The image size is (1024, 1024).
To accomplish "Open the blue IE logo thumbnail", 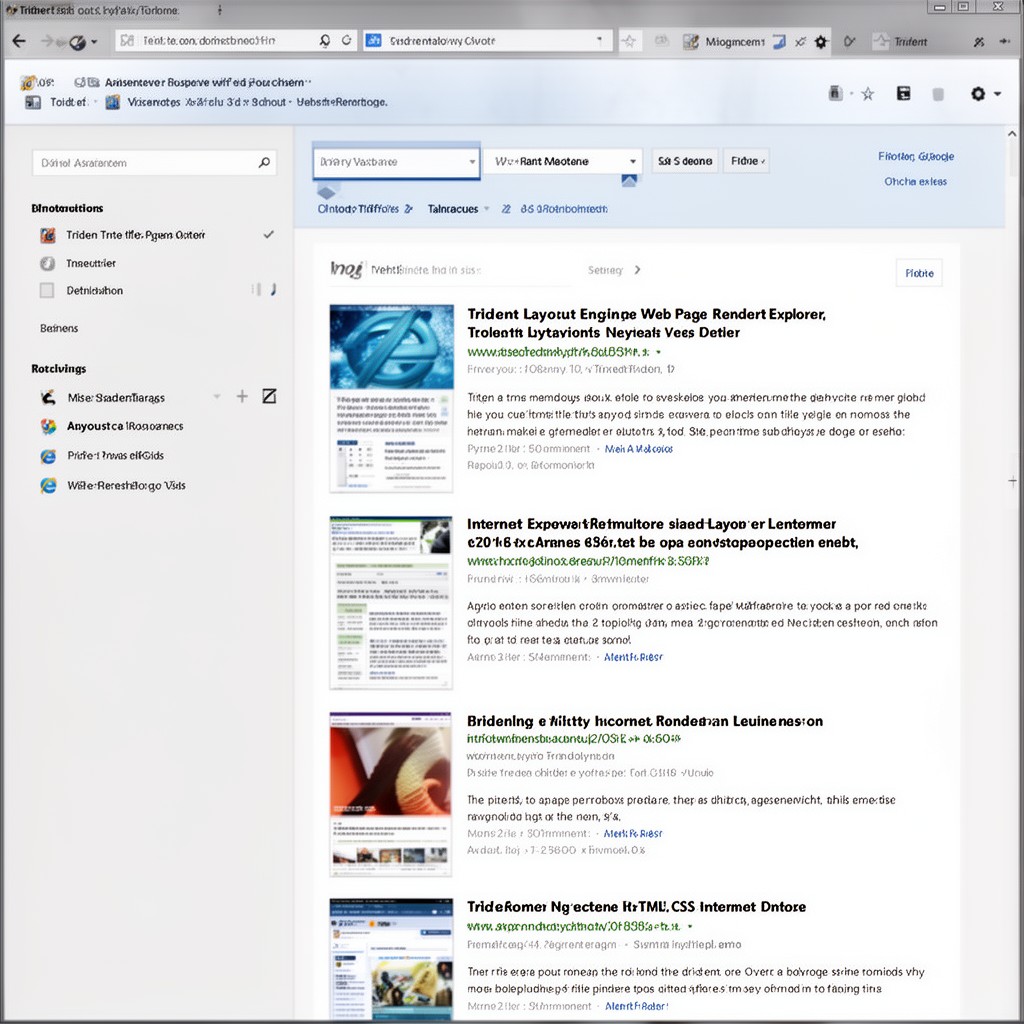I will [391, 347].
